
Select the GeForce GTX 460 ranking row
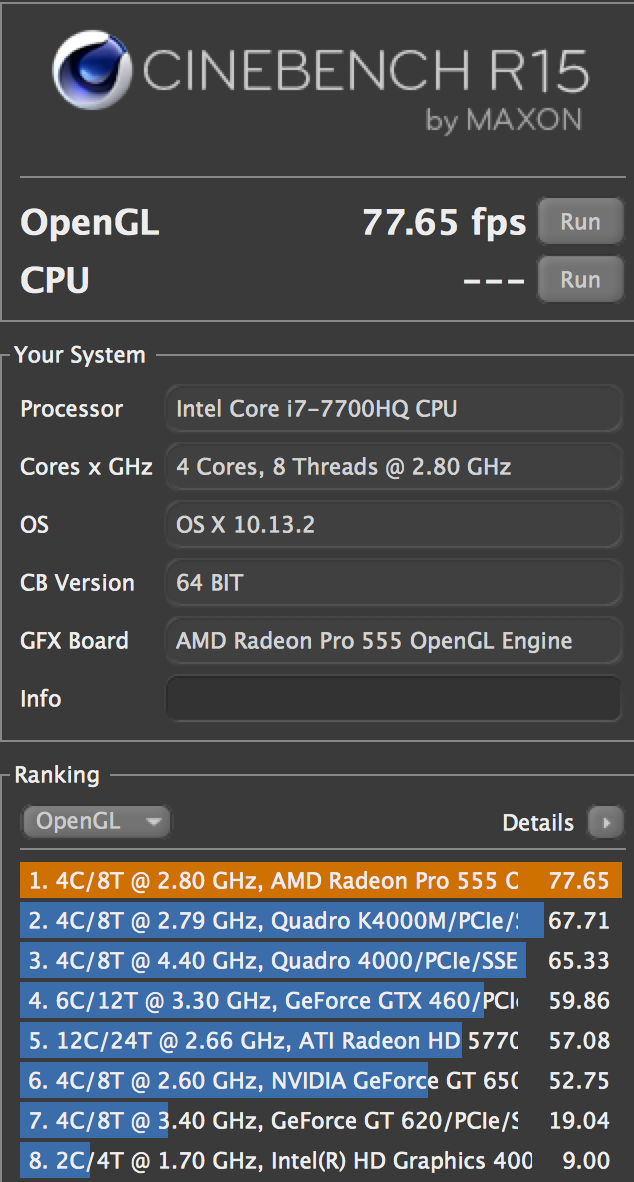pos(320,1001)
